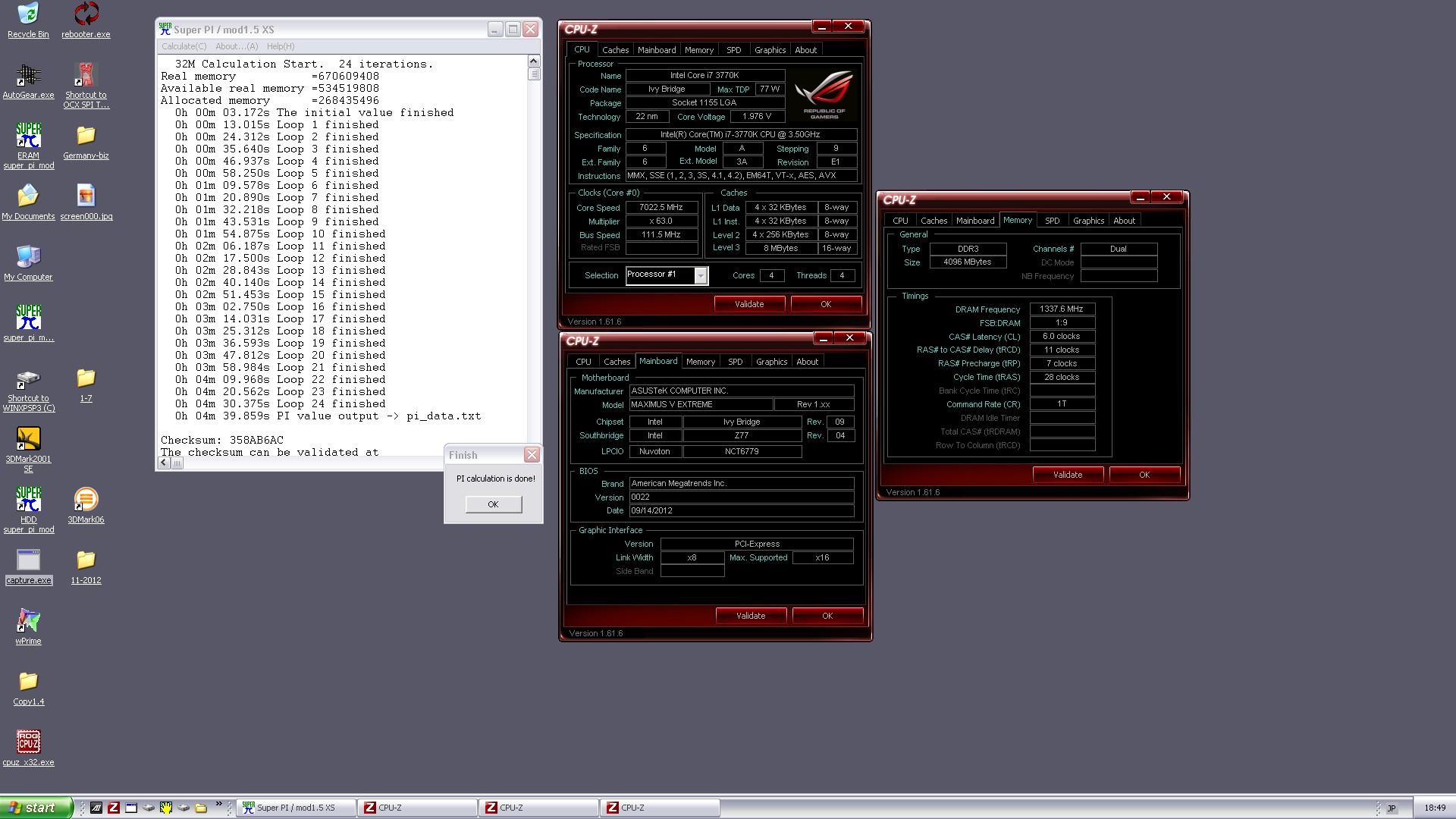
Task: Open About...(A) menu in Super PI
Action: [x=237, y=46]
